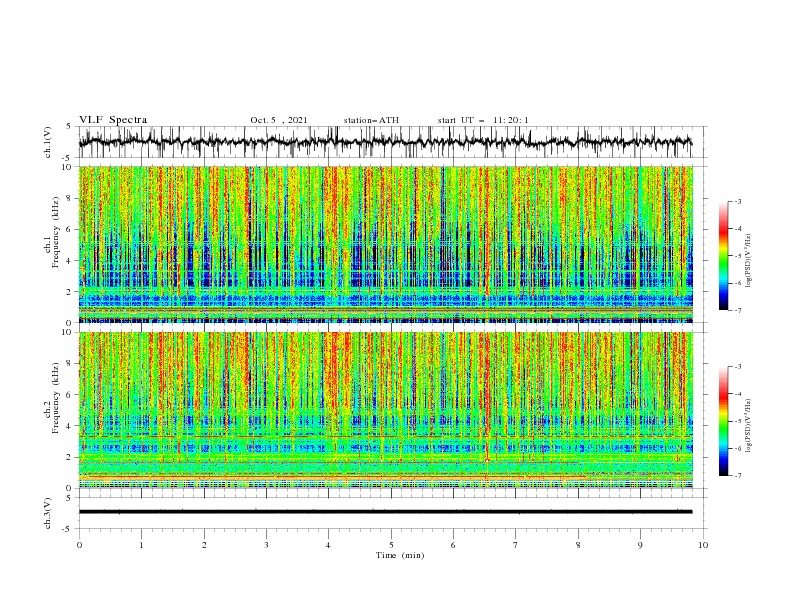Screen dimensions: 792x612
Task: Click the '-7' value on lower colorbar
Action: pos(737,476)
